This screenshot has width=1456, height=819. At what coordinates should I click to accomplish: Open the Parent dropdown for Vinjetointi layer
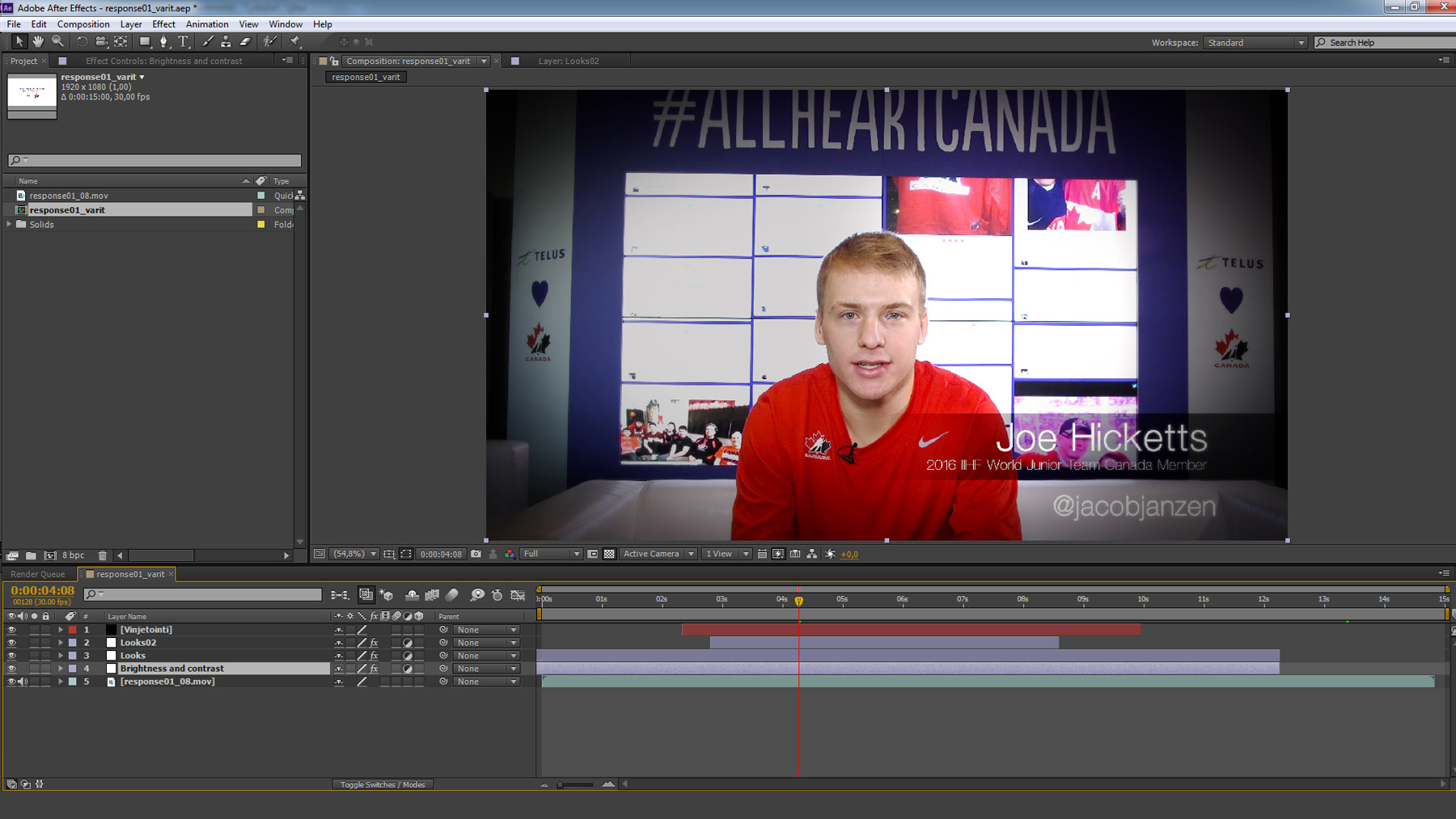pos(485,630)
